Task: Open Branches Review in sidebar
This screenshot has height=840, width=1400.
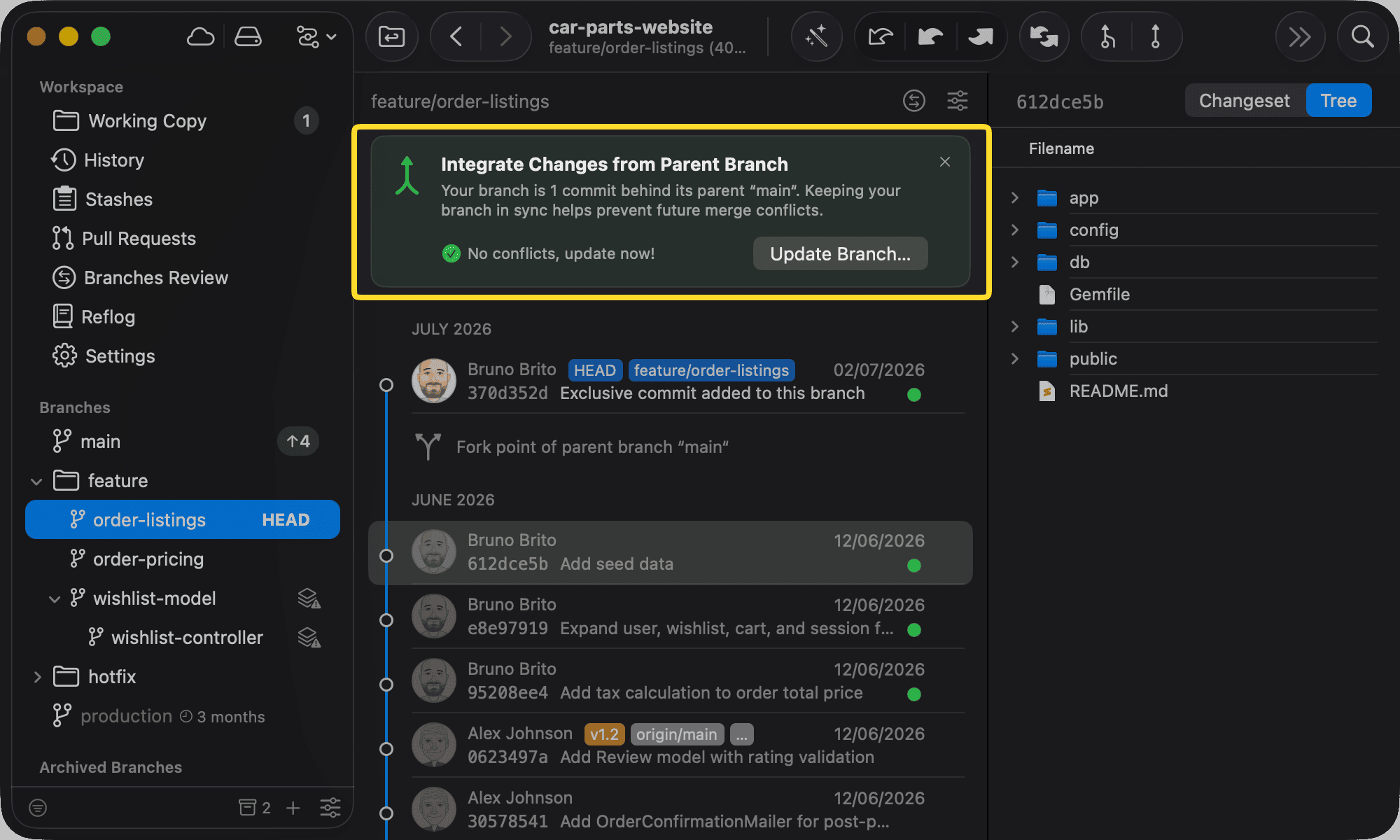Action: pyautogui.click(x=183, y=278)
